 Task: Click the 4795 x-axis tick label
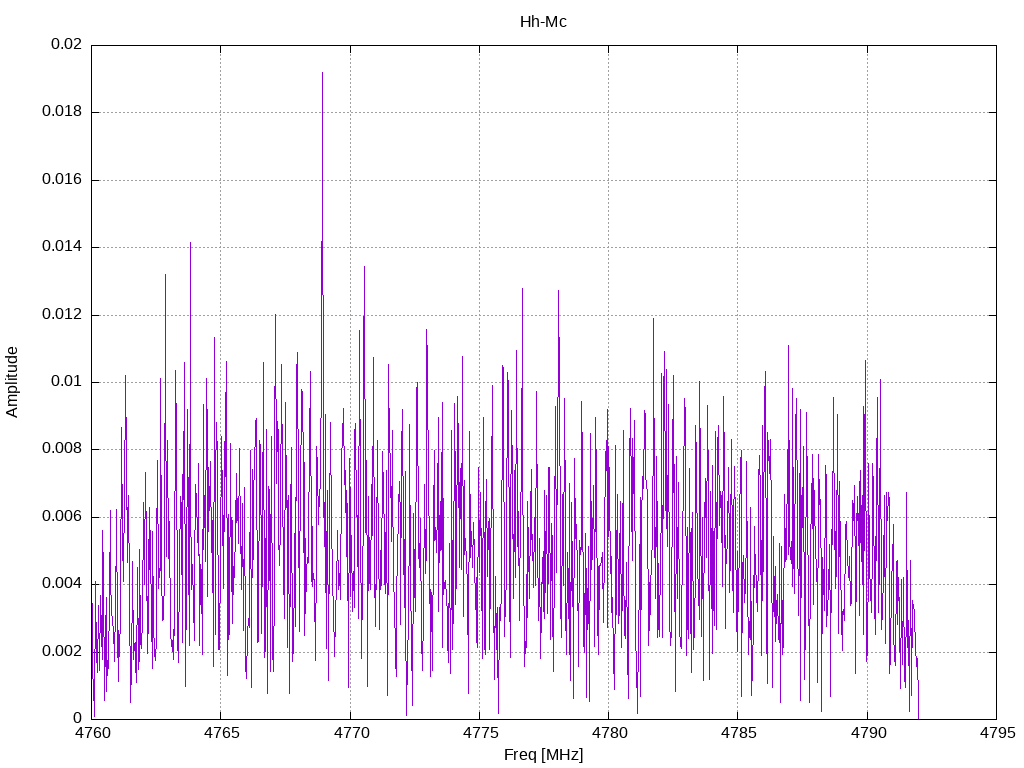click(x=997, y=733)
